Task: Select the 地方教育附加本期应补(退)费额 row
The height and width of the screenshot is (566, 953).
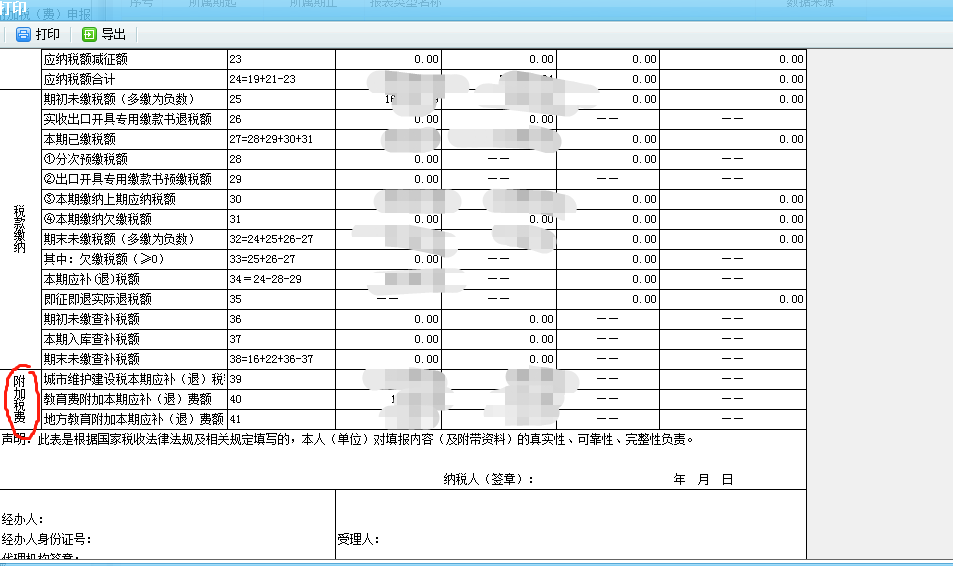Action: click(133, 419)
